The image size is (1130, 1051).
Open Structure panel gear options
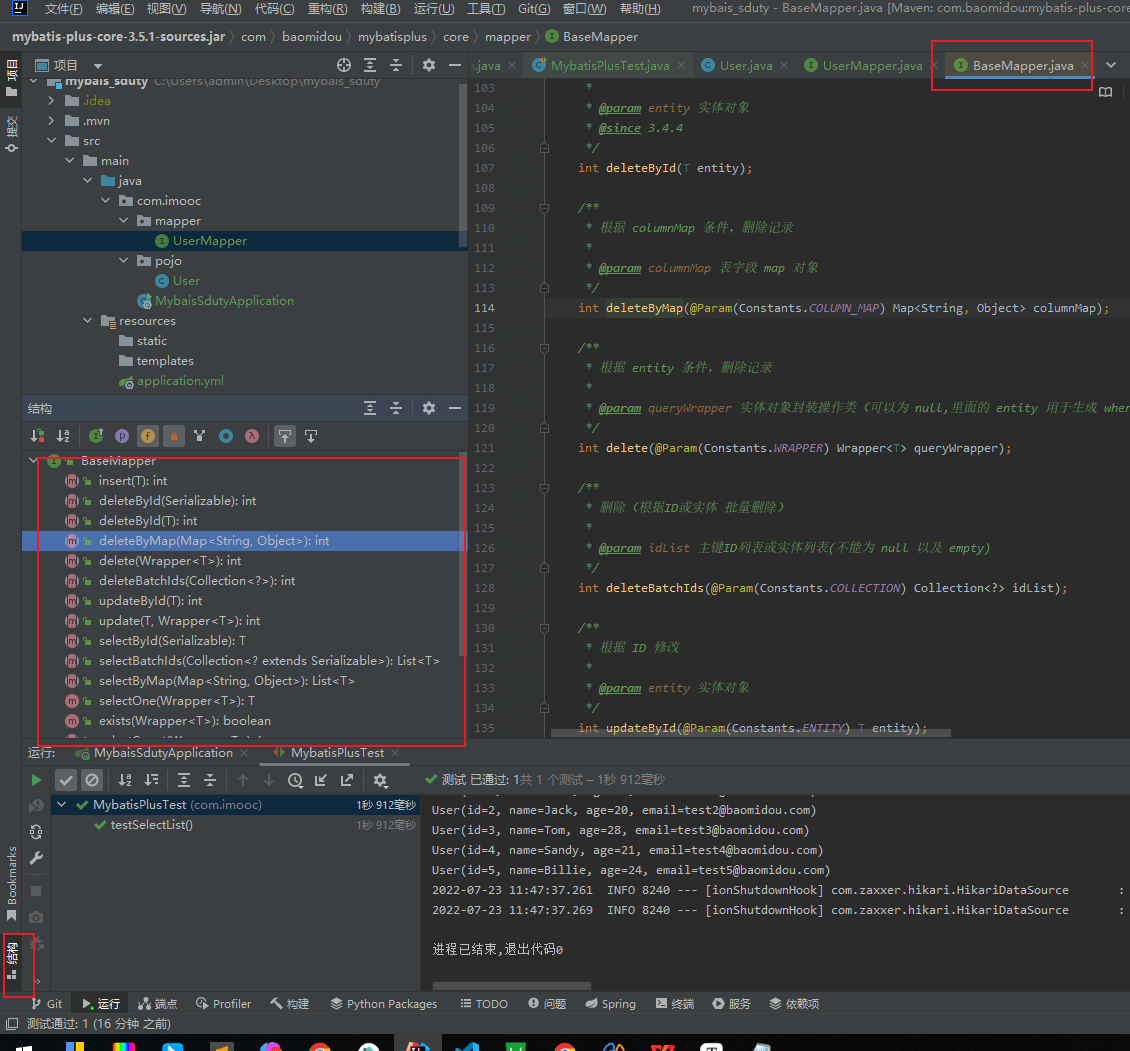point(429,408)
